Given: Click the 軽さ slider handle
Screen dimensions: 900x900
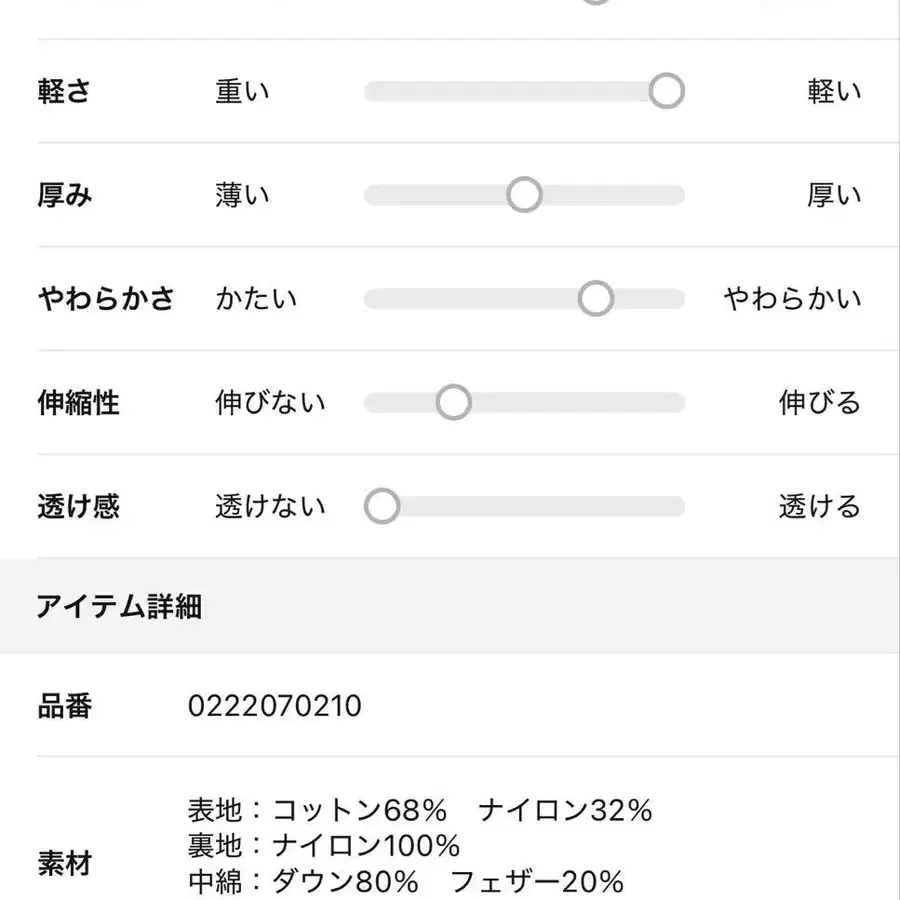Looking at the screenshot, I should pos(666,92).
